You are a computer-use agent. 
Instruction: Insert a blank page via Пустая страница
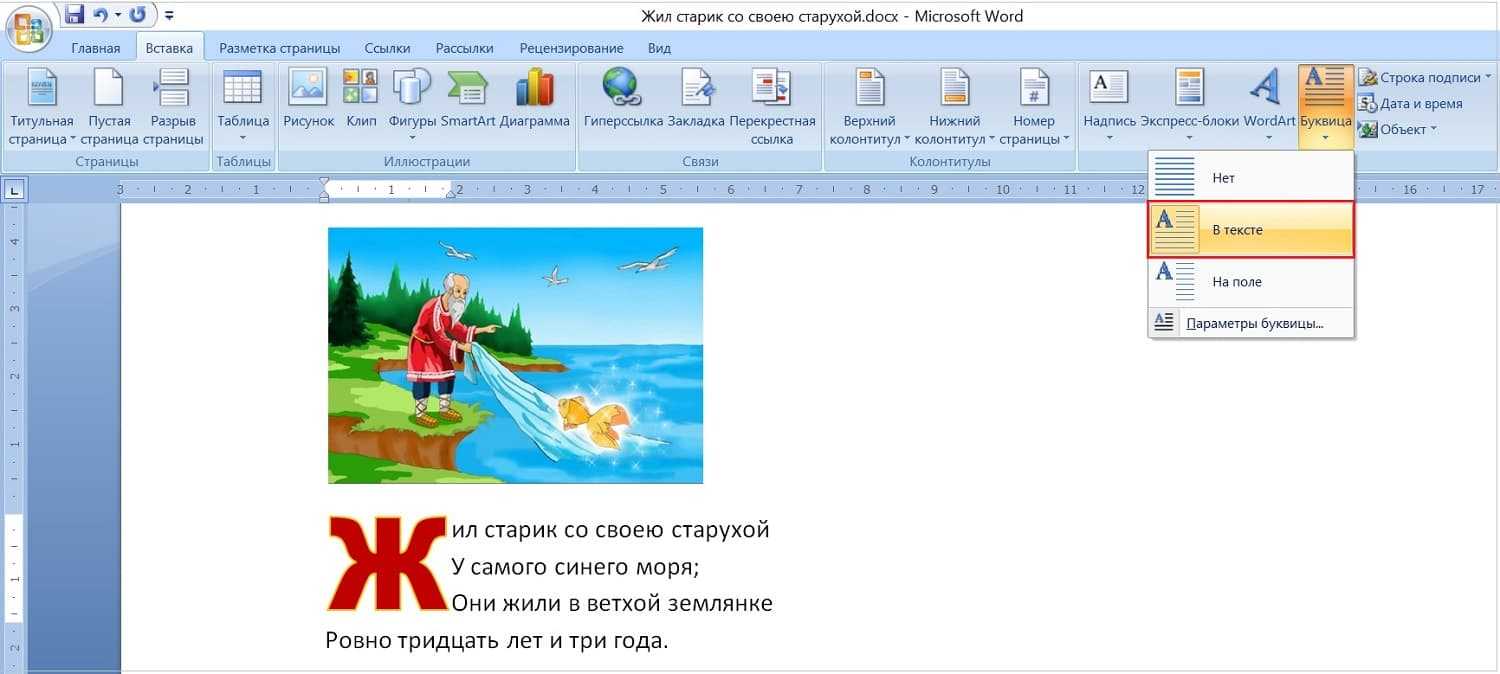109,106
